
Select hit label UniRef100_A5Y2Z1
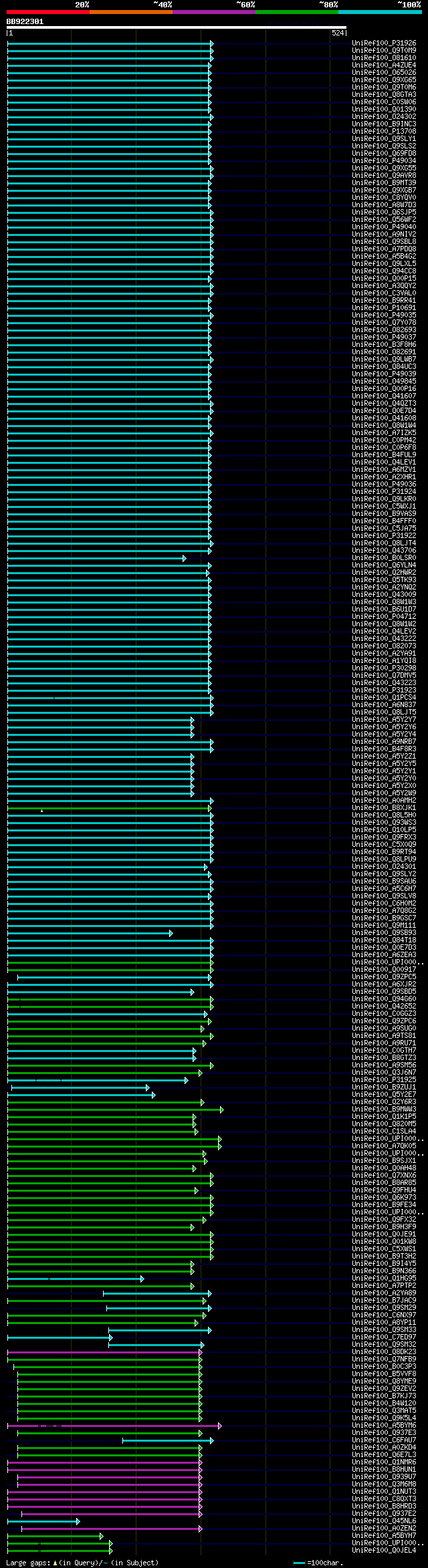[384, 757]
